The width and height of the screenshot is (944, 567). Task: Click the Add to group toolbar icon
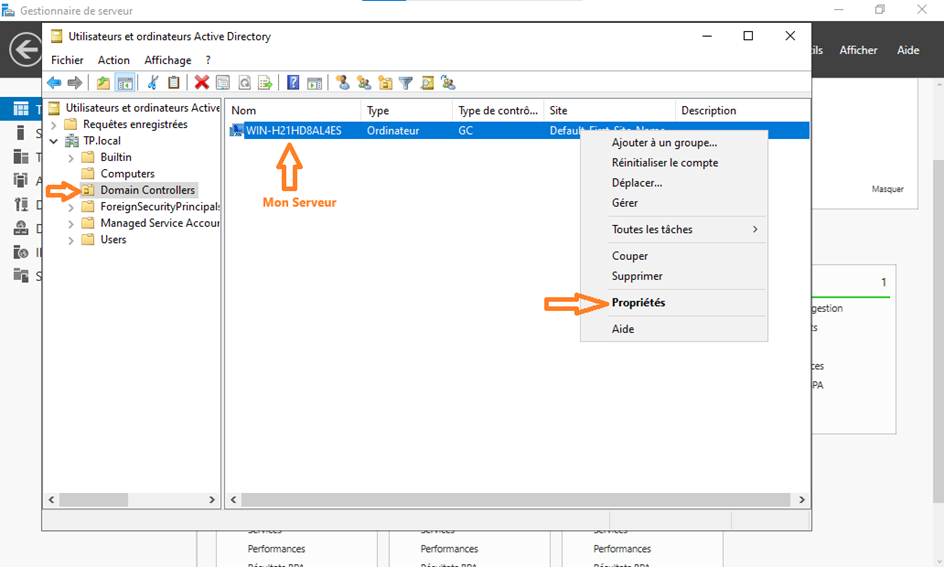click(x=448, y=82)
